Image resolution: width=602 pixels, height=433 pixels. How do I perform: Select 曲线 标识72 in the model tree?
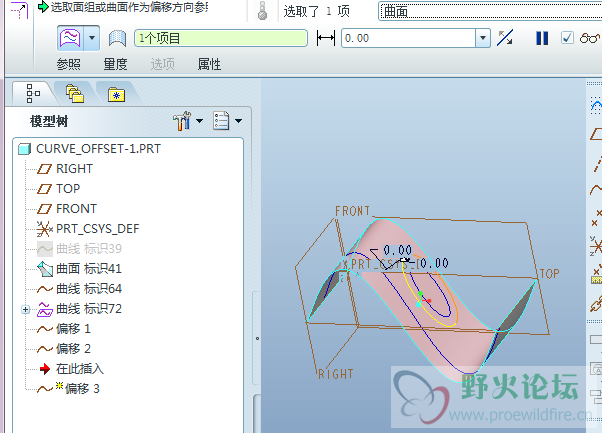(89, 309)
